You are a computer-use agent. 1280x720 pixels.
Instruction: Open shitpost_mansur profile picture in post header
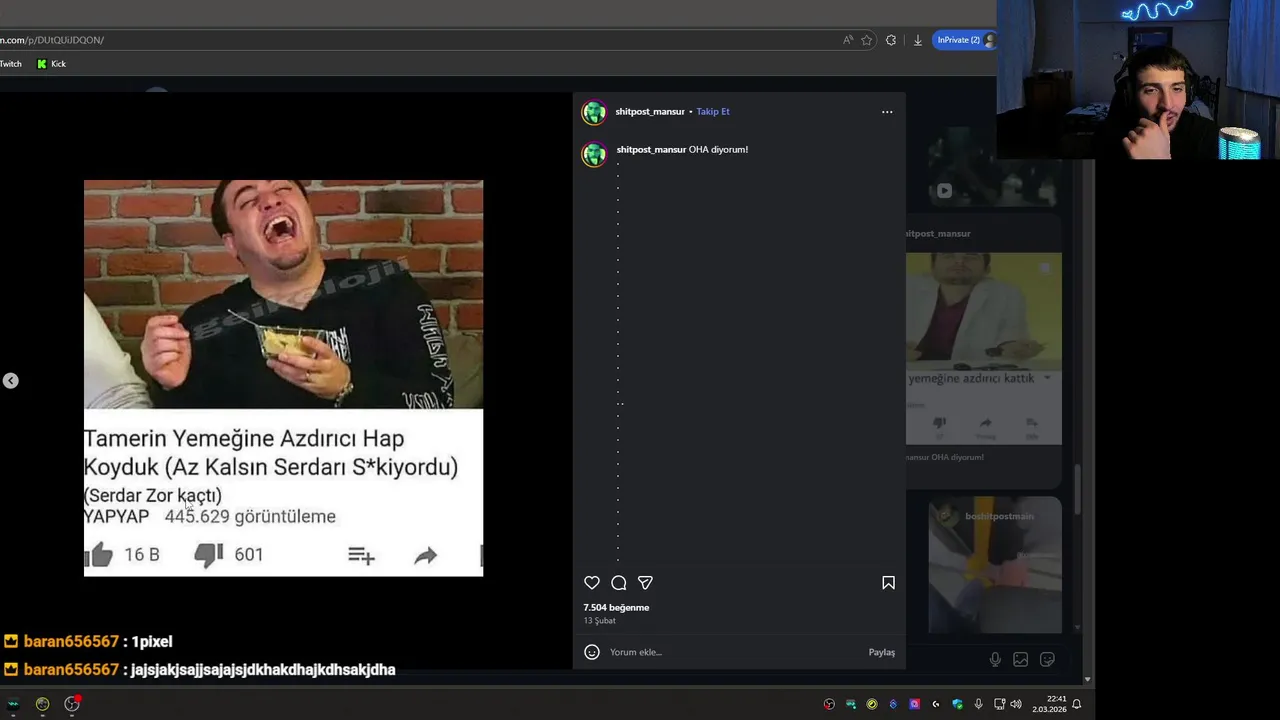coord(594,112)
